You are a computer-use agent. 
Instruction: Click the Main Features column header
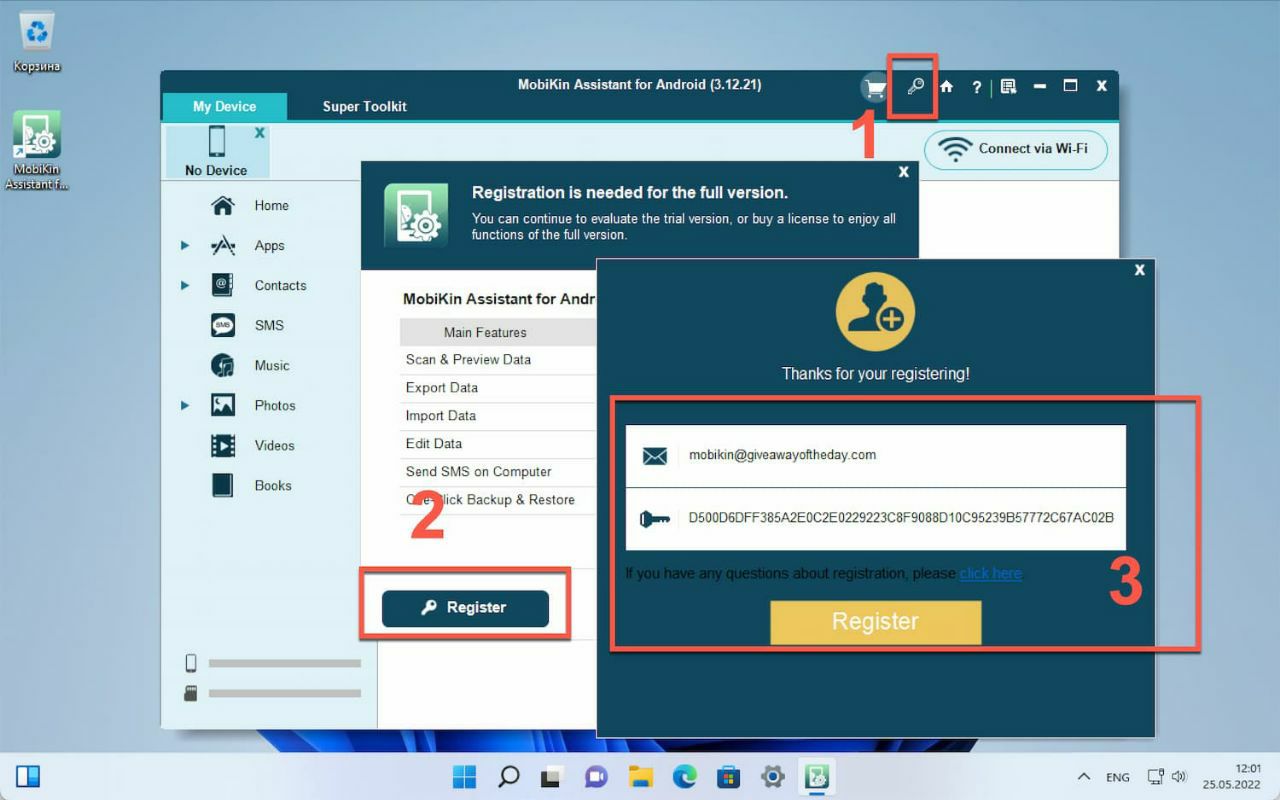coord(498,332)
